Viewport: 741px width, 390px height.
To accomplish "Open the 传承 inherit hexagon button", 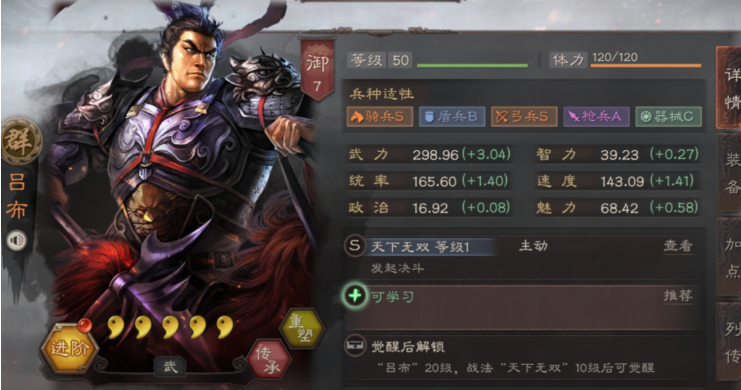I will [x=269, y=359].
